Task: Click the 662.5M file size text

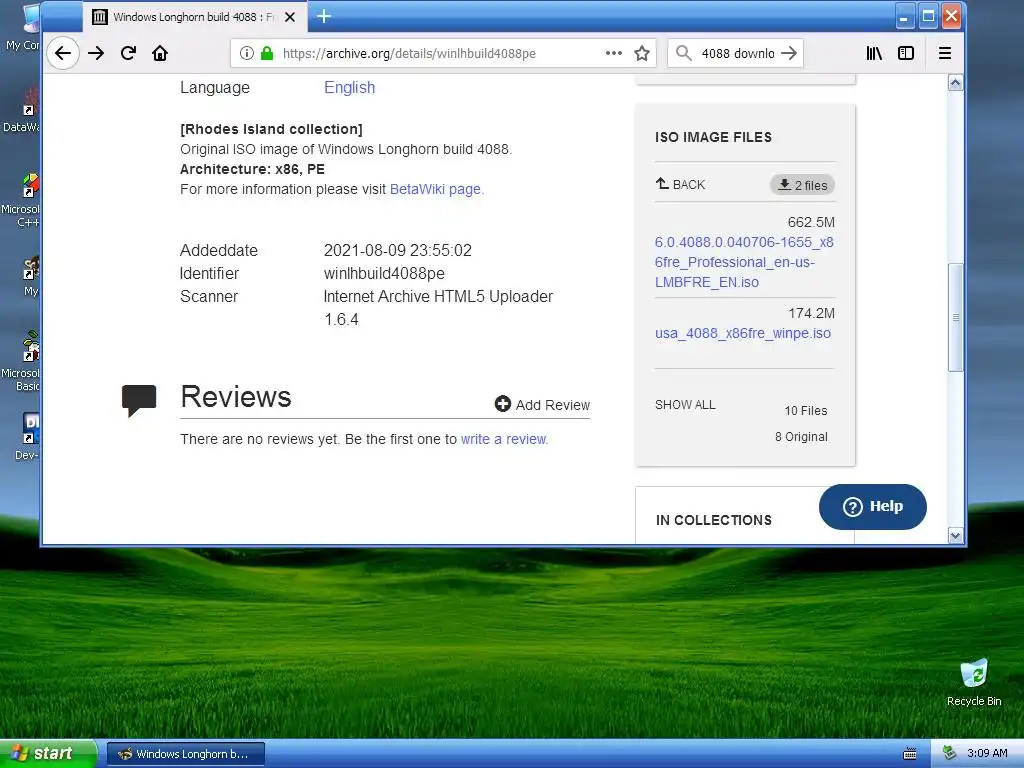Action: [x=811, y=222]
